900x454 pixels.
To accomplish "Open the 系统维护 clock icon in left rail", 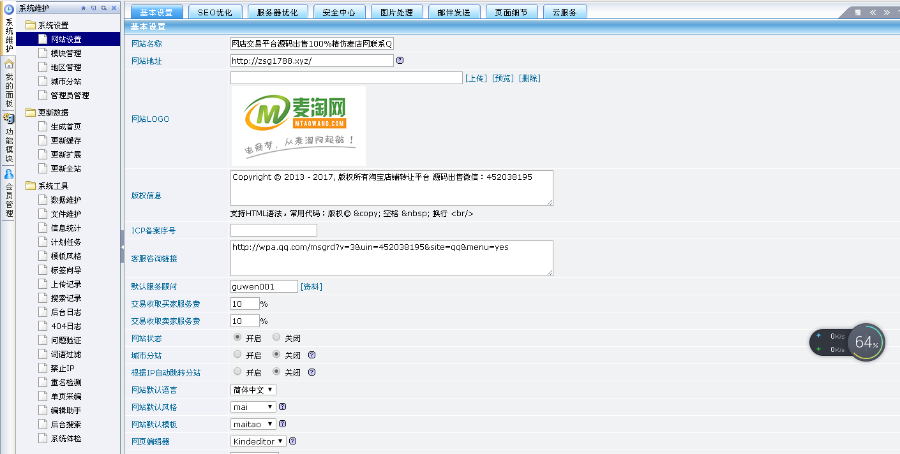I will coord(9,9).
